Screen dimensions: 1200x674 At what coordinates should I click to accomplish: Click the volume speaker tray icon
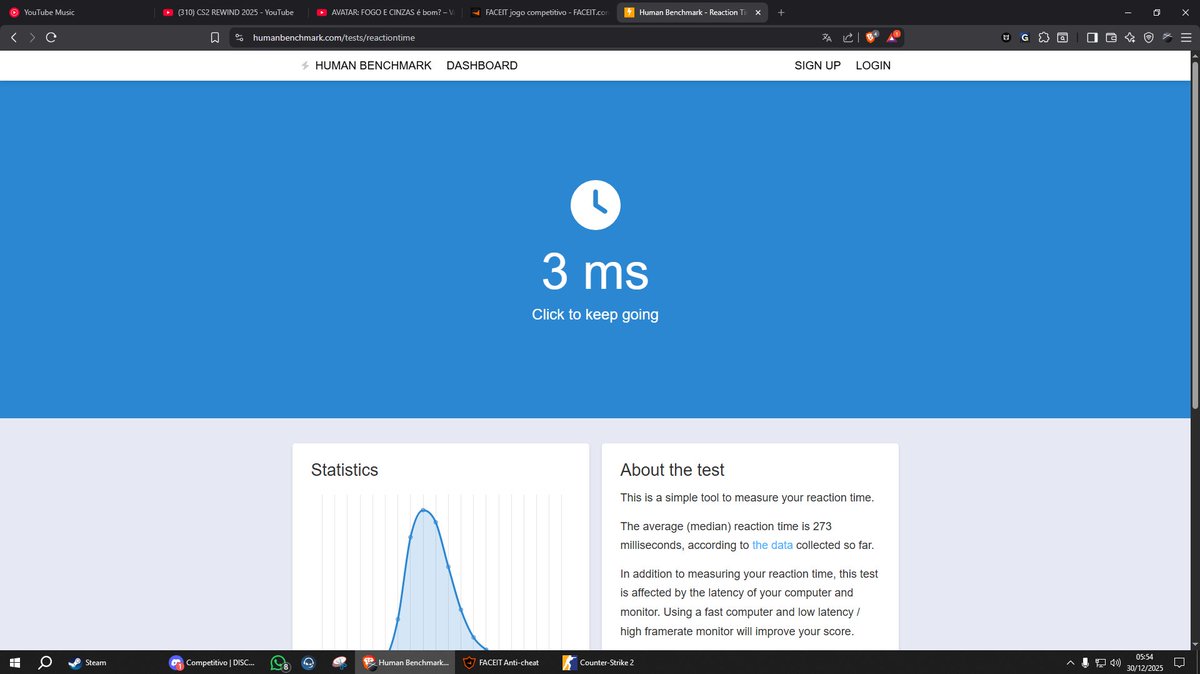(x=1115, y=662)
